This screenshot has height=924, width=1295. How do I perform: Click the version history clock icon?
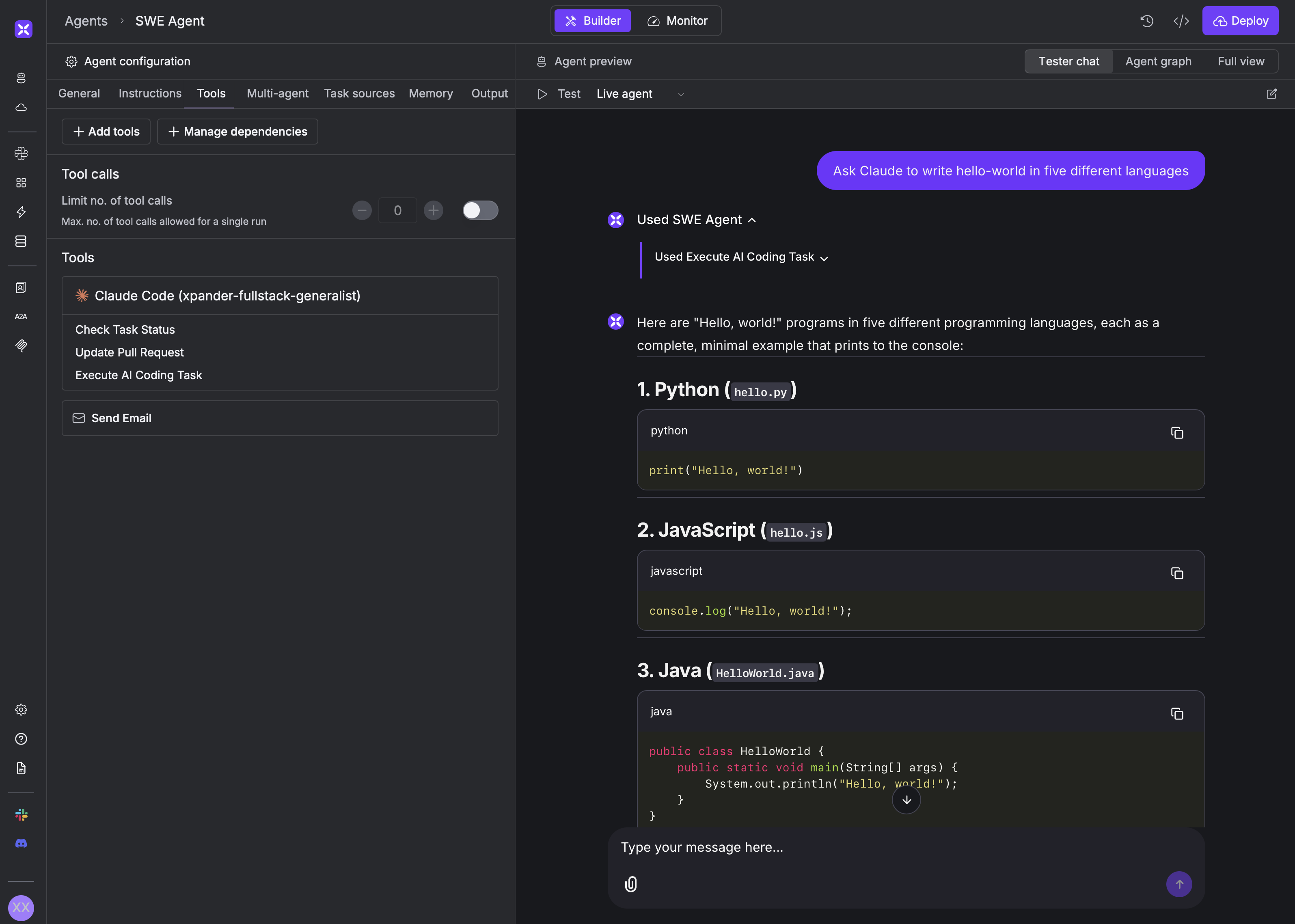[1146, 21]
